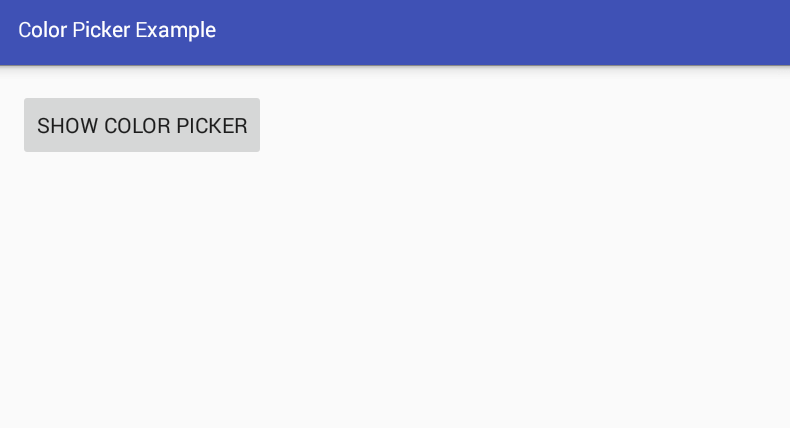Viewport: 790px width, 428px height.
Task: Launch the color picker via gray button
Action: [142, 125]
